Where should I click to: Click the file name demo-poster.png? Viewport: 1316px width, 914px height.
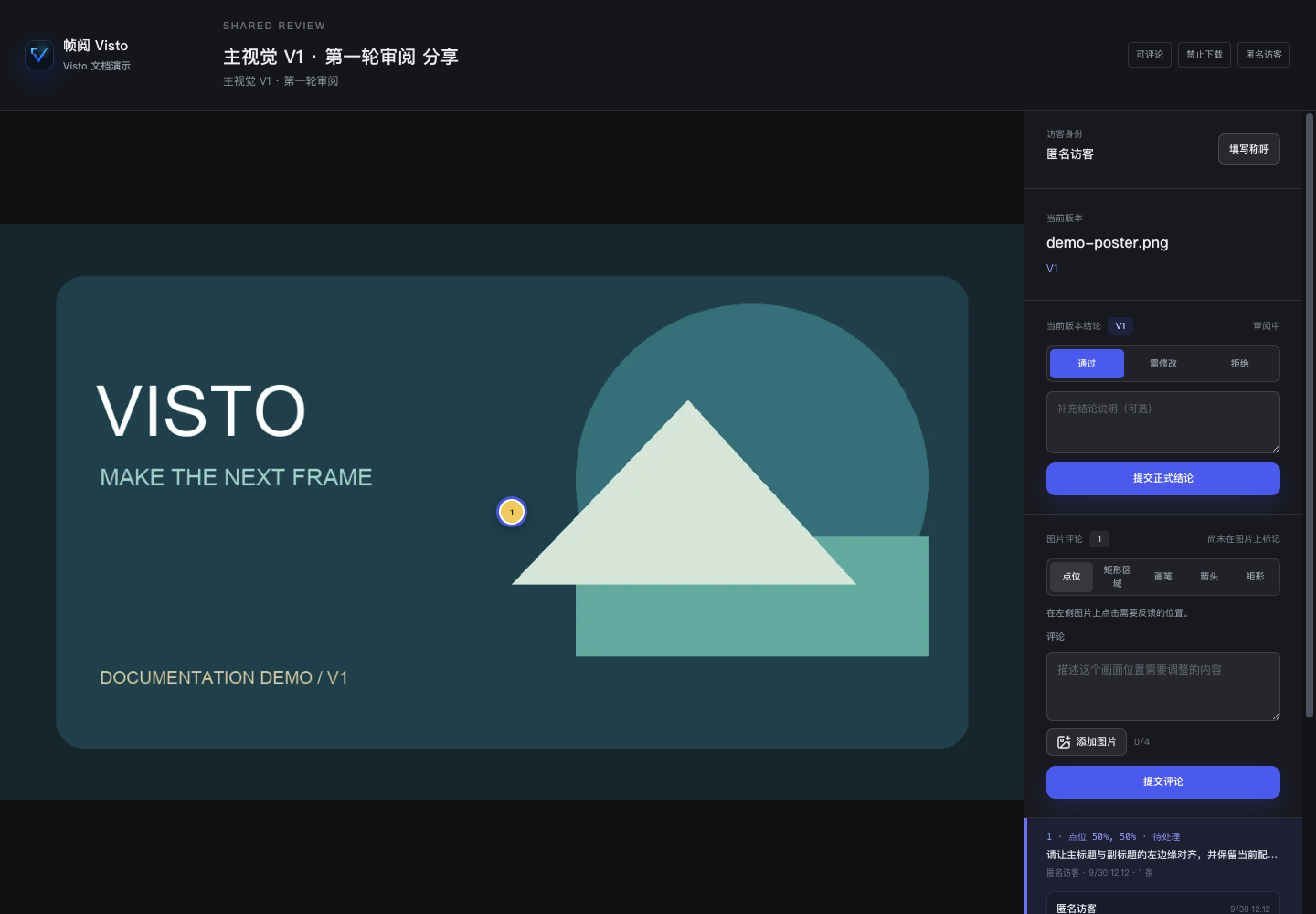pos(1108,243)
